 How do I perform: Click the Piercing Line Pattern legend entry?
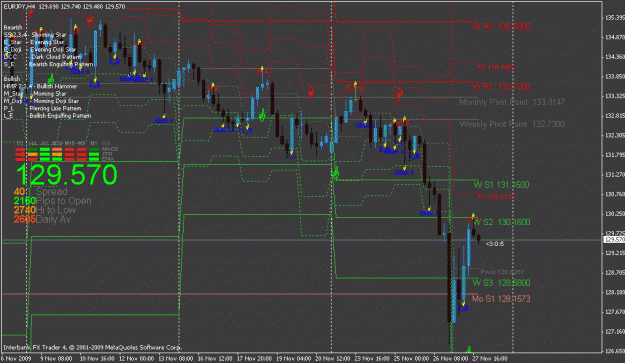(55, 108)
